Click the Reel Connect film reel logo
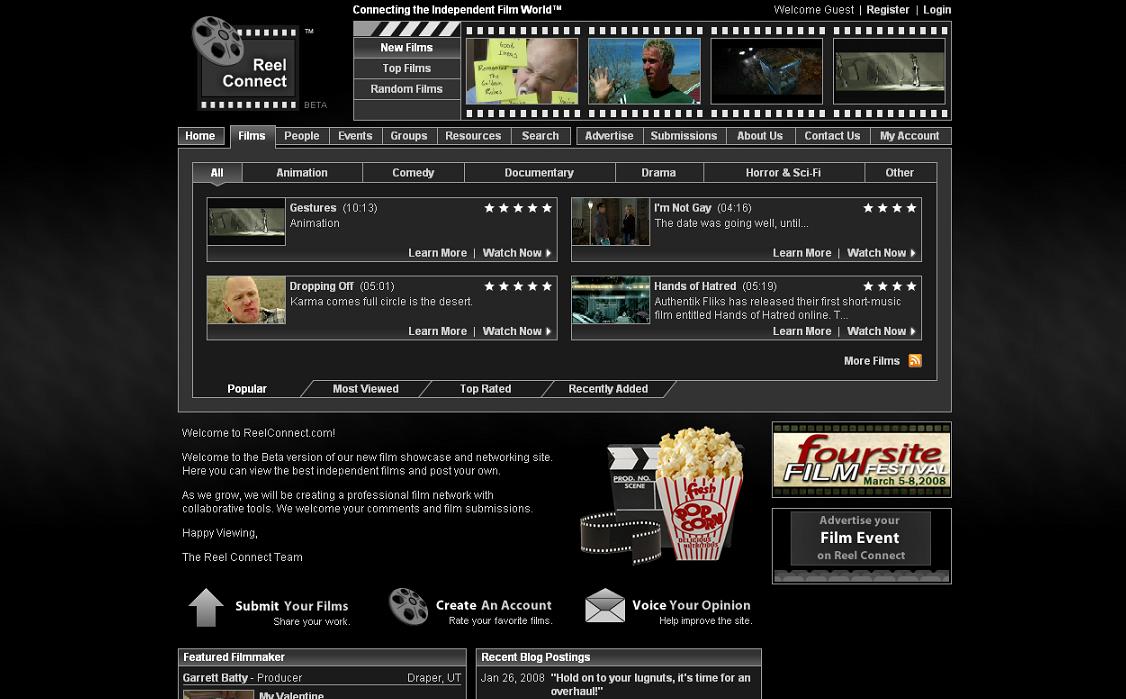This screenshot has width=1126, height=699. click(248, 63)
